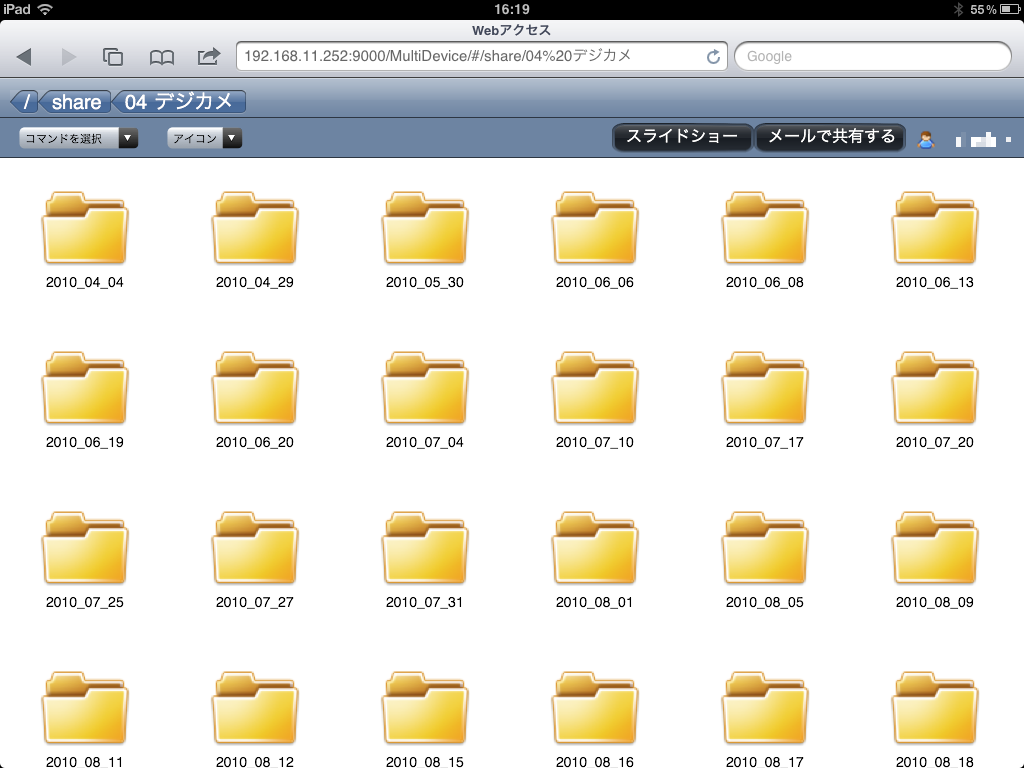The image size is (1024, 768).
Task: Open the コマンドを選択 dropdown
Action: [78, 138]
